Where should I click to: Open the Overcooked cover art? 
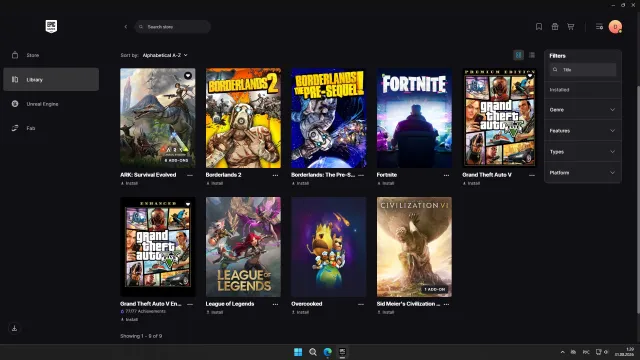click(x=329, y=247)
